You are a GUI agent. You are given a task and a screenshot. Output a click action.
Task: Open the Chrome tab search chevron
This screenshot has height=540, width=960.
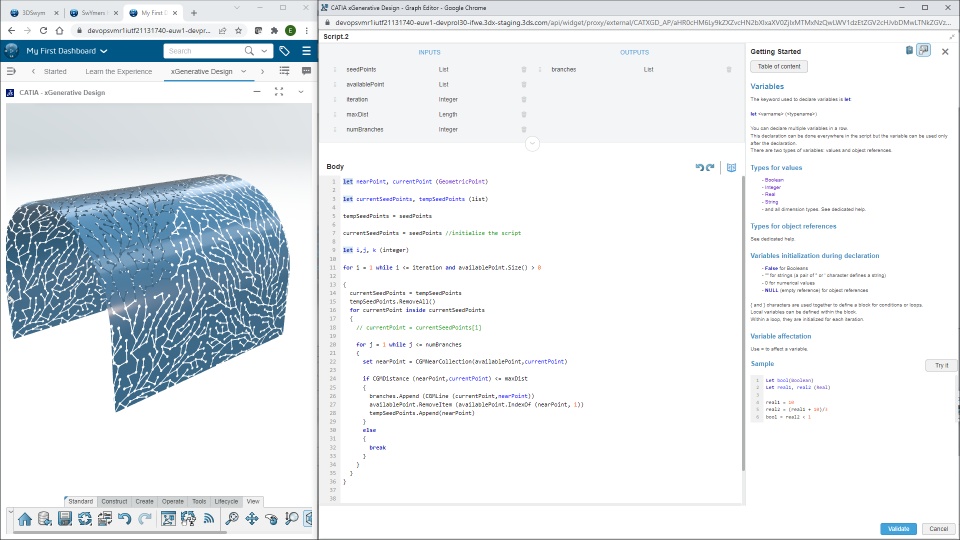[x=236, y=8]
